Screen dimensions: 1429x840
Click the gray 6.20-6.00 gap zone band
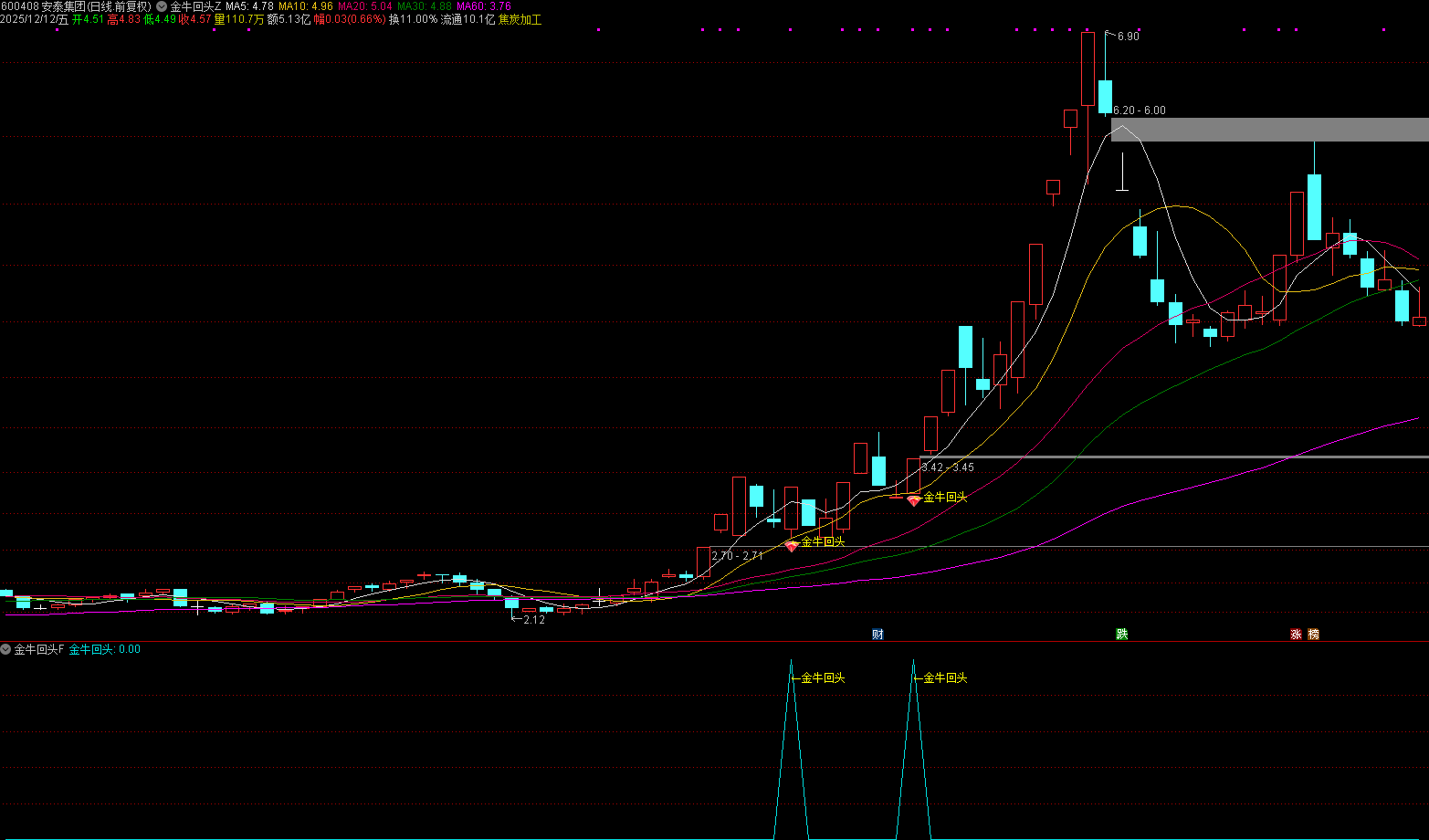point(1269,130)
